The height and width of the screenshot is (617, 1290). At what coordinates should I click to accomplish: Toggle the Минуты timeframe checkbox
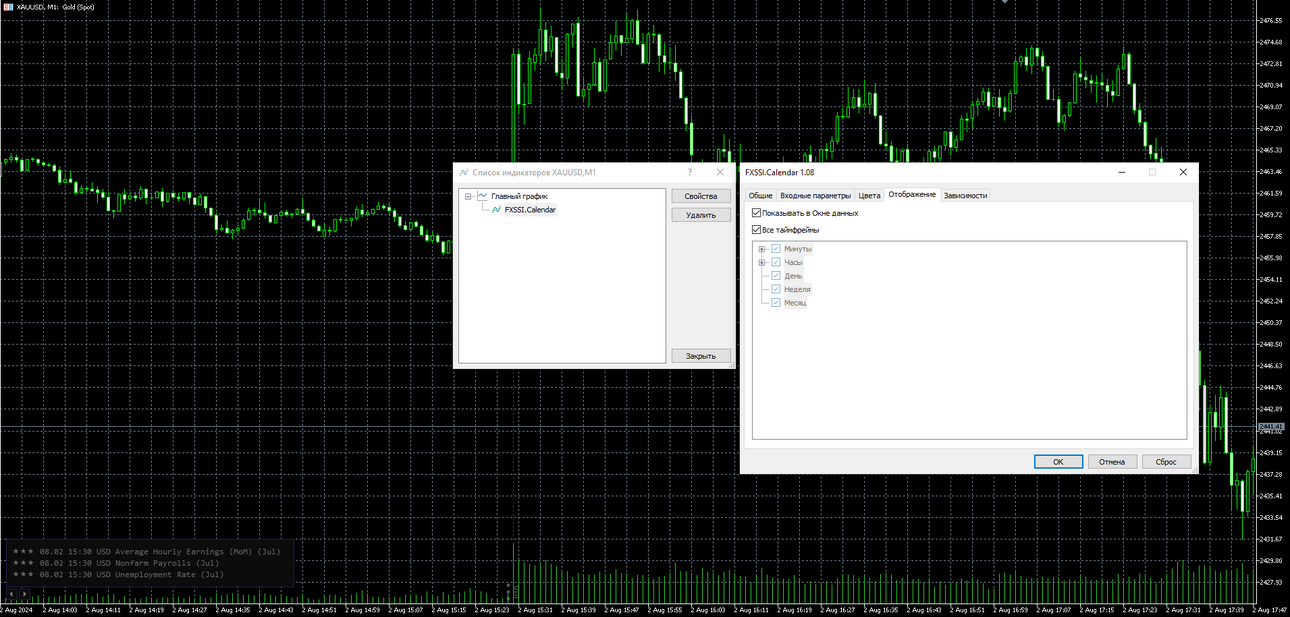[776, 249]
